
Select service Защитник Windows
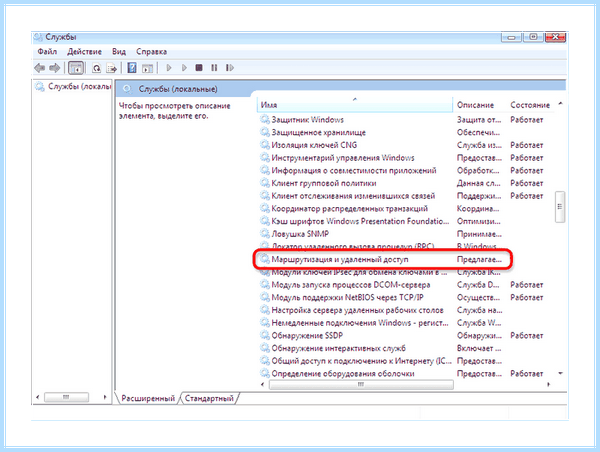click(308, 120)
